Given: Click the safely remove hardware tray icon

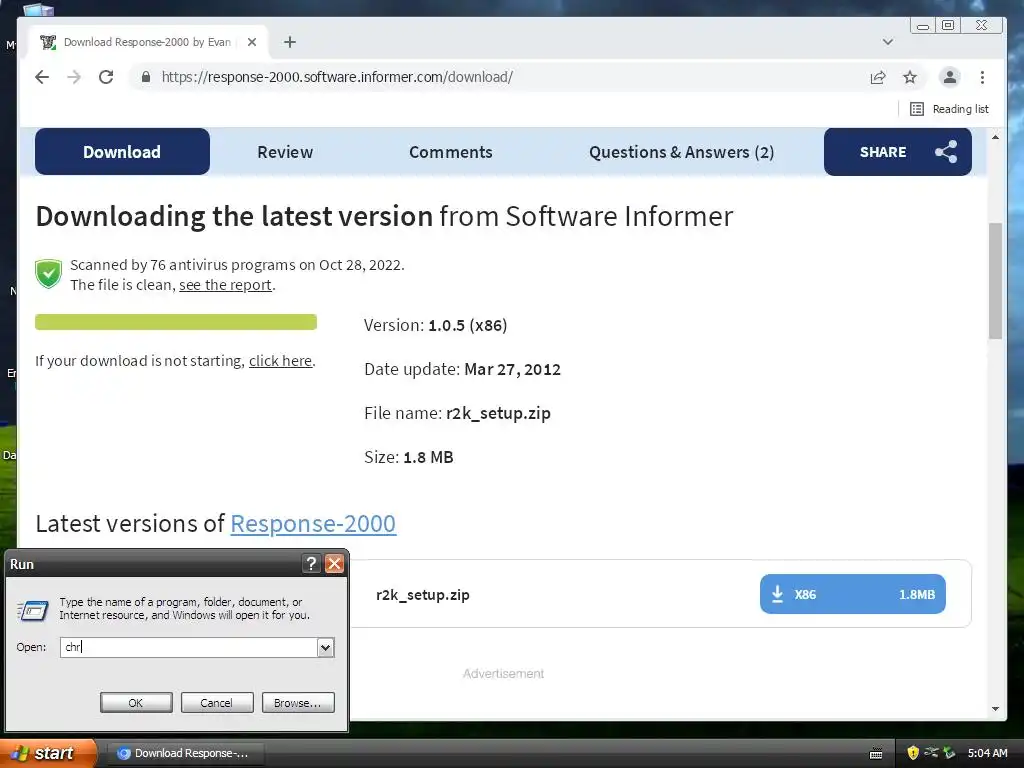Looking at the screenshot, I should click(949, 753).
